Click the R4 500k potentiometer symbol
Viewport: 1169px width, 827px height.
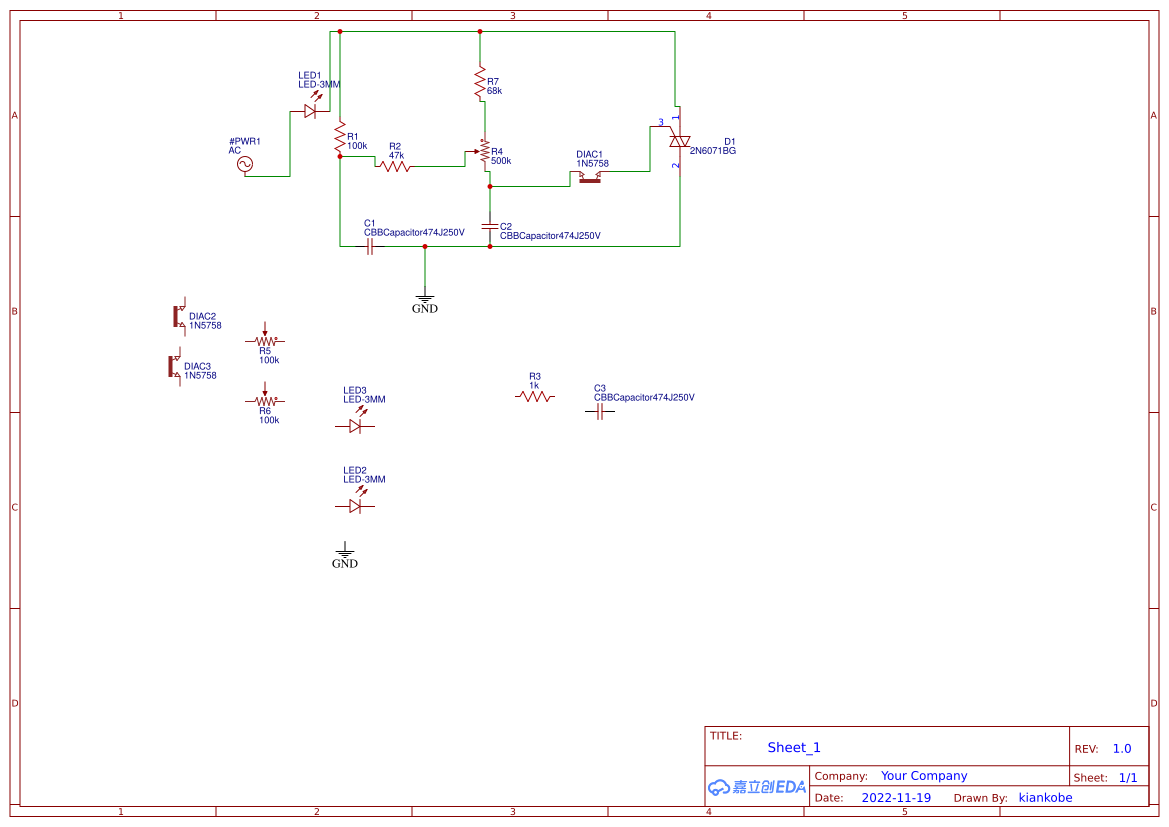[x=484, y=152]
